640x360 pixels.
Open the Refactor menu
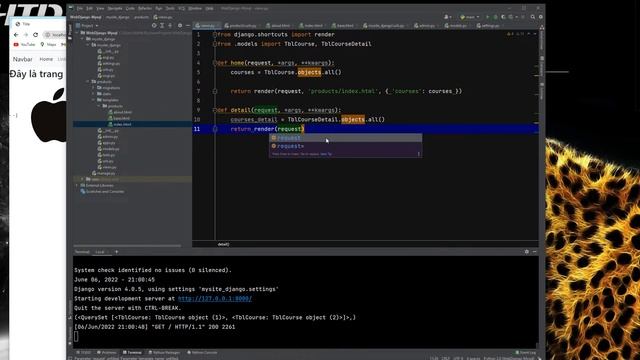click(x=145, y=8)
